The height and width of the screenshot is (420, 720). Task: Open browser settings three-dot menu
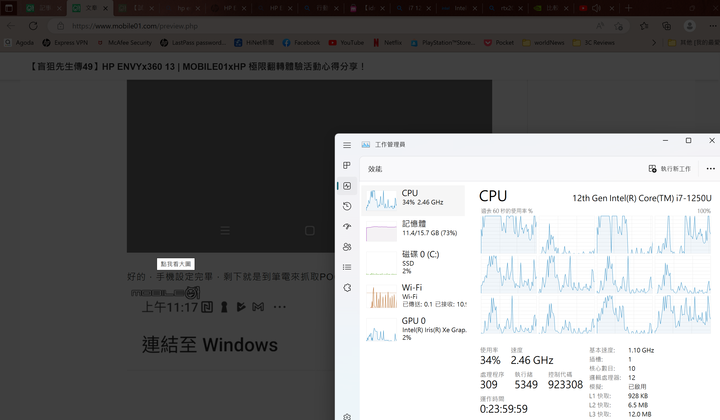712,26
